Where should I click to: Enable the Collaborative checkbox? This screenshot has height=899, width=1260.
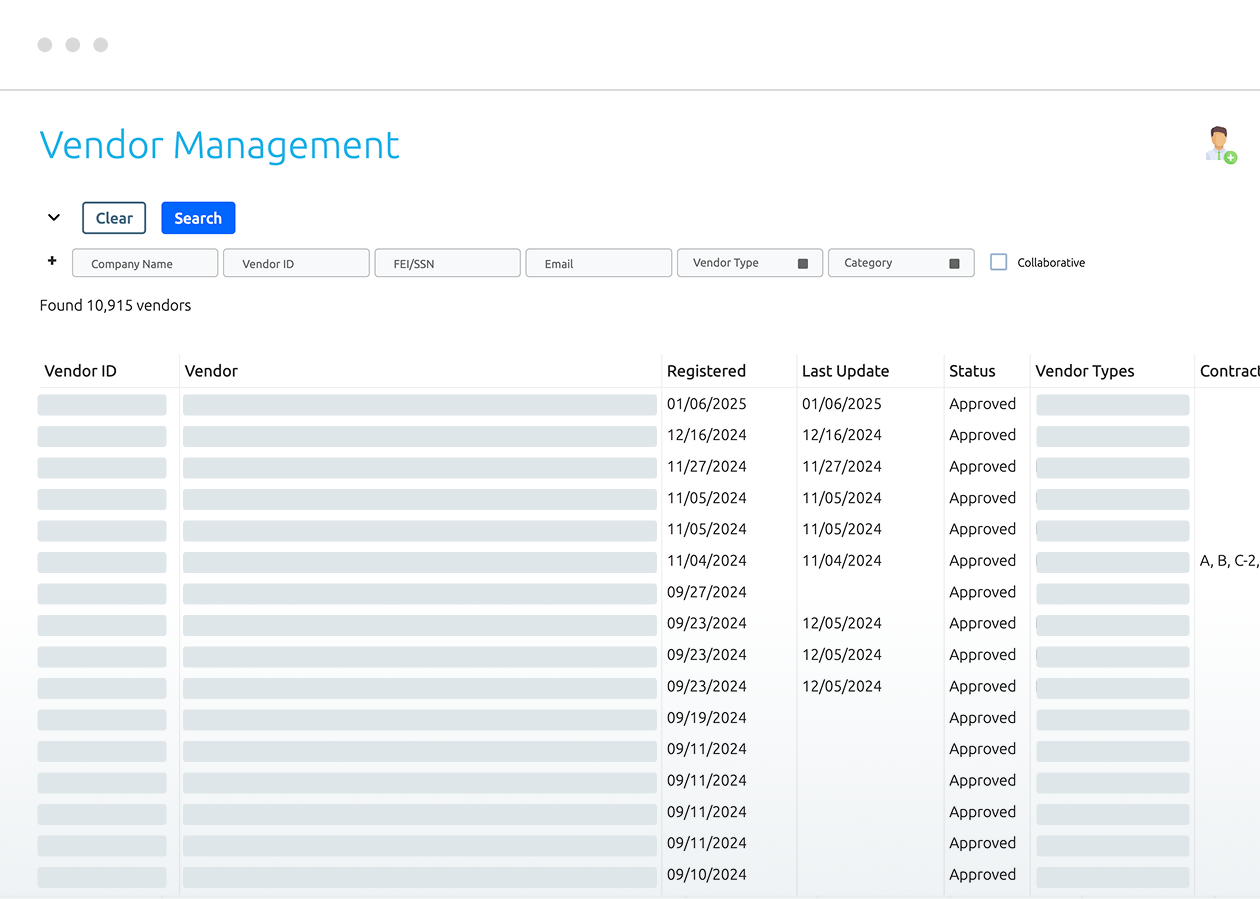click(998, 262)
